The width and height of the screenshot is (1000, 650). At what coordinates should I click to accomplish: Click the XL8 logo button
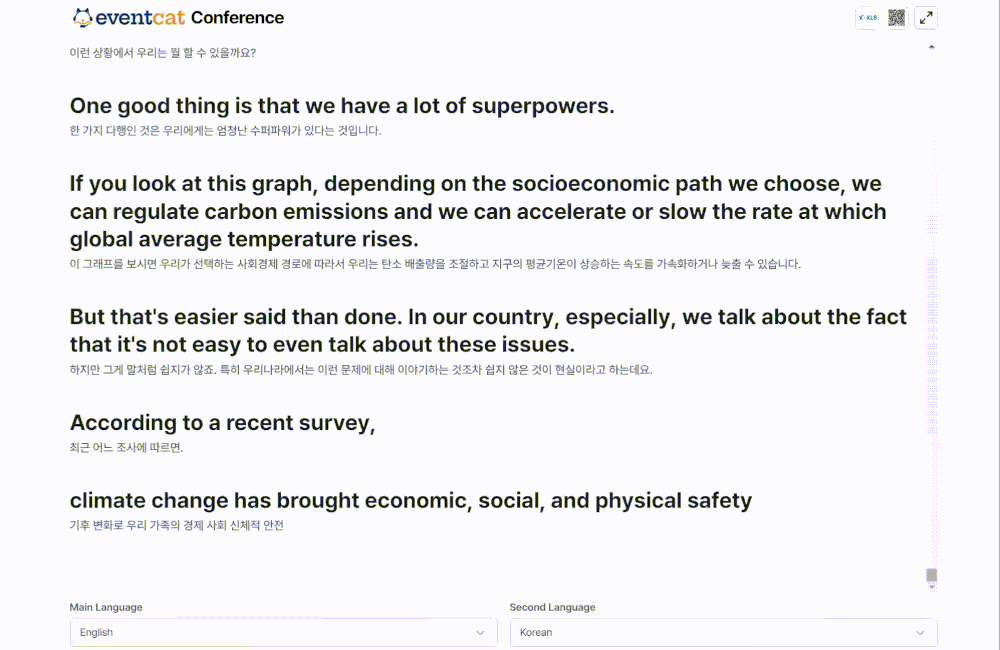867,18
